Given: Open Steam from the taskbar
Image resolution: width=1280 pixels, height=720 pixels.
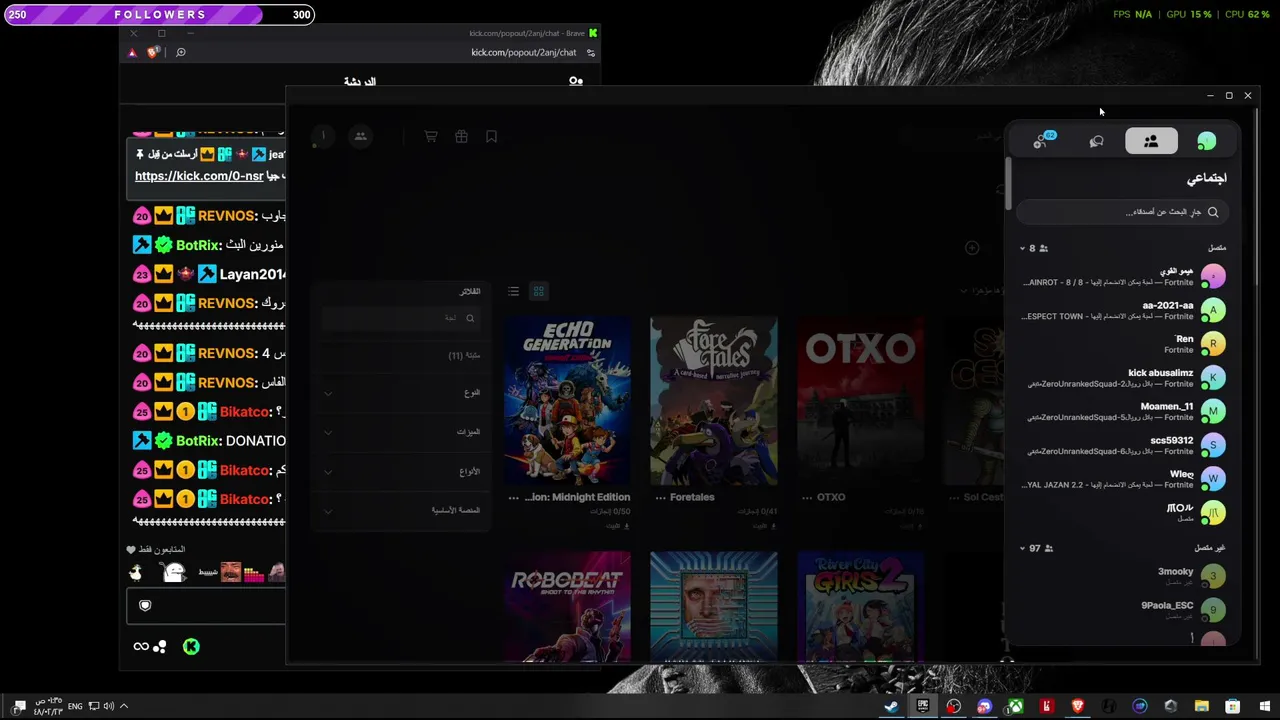Looking at the screenshot, I should [891, 707].
